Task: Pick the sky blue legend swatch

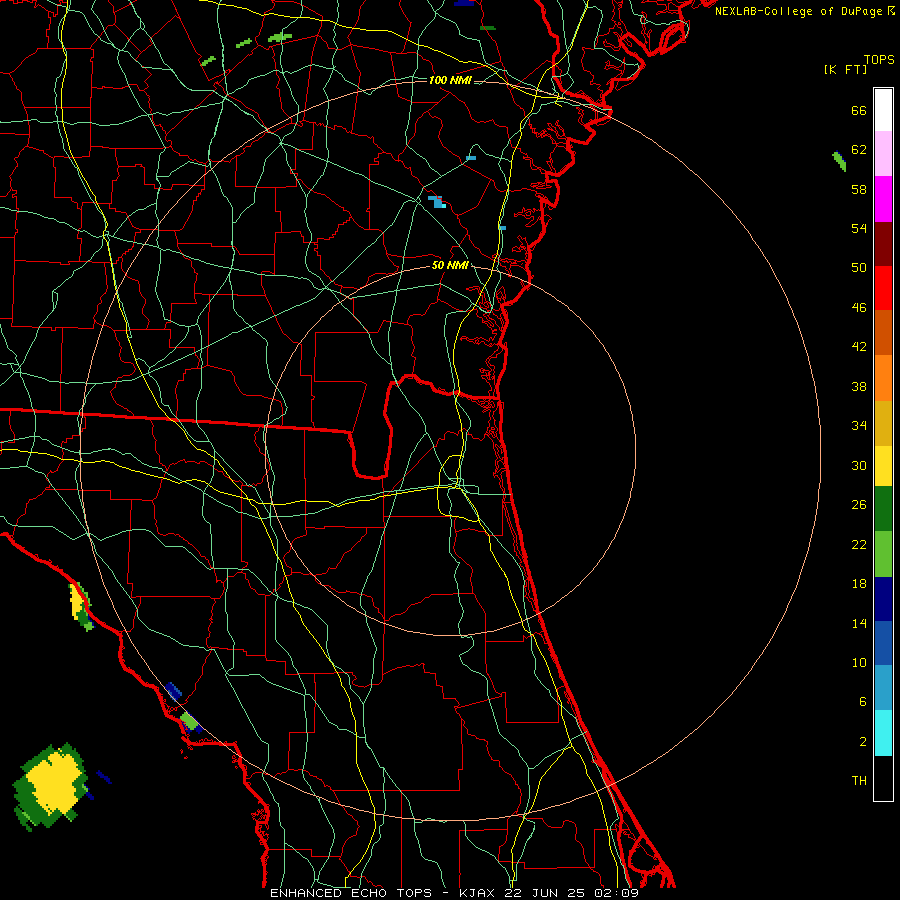Action: (883, 688)
